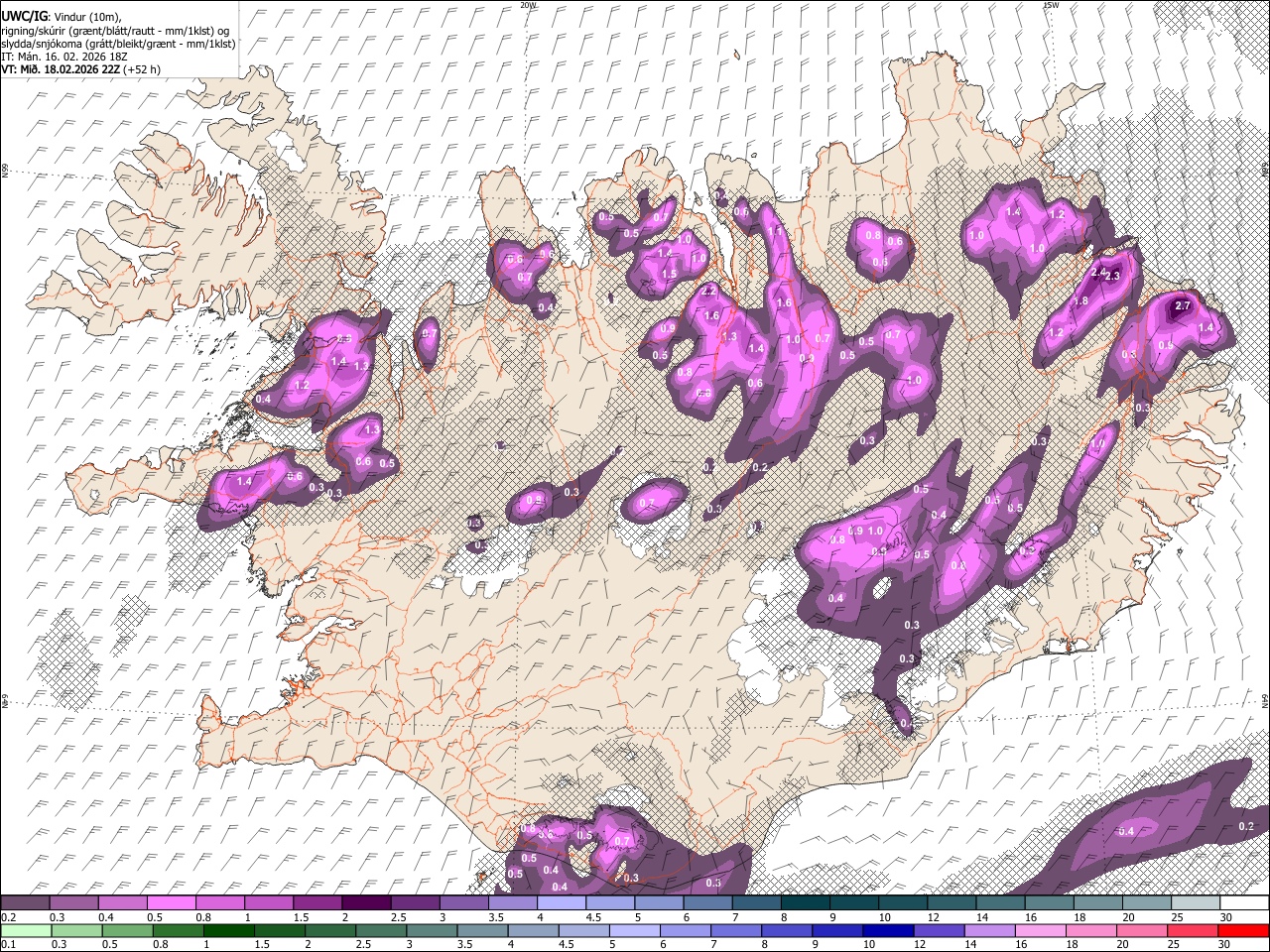This screenshot has height=952, width=1270.
Task: Click the 'UWC/IG' title in the header
Action: tap(24, 17)
